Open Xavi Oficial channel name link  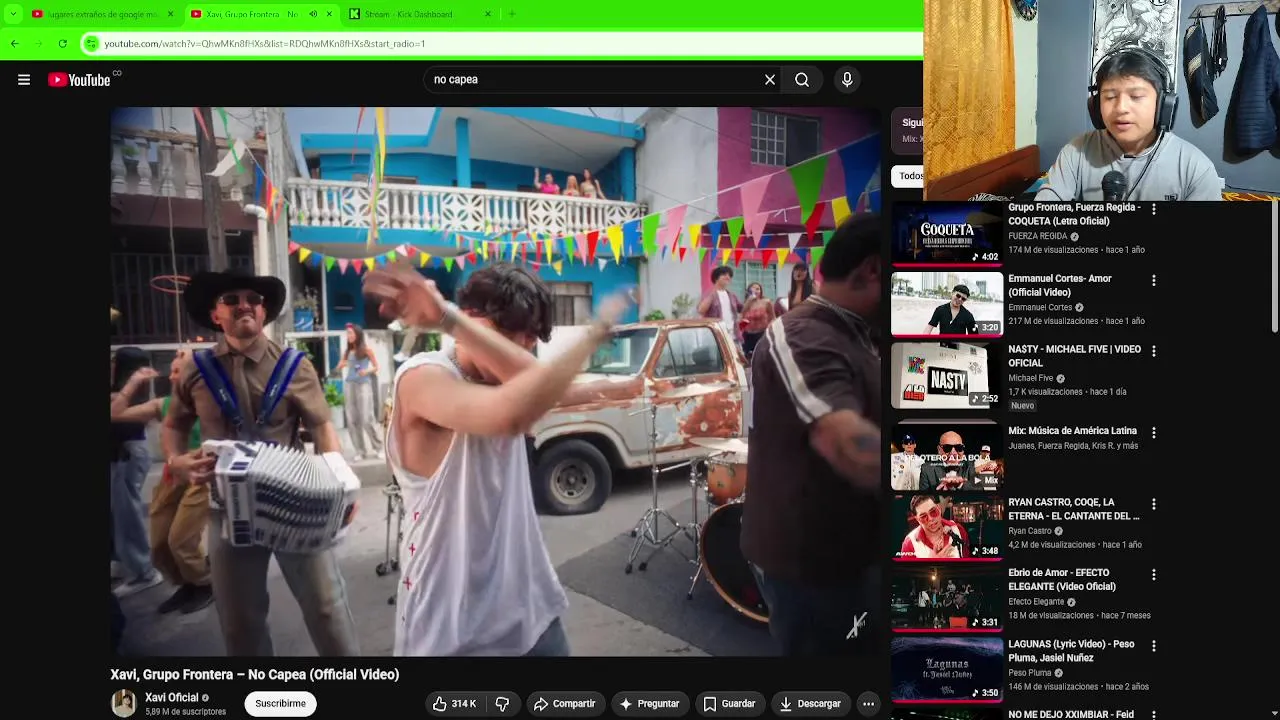pyautogui.click(x=172, y=698)
